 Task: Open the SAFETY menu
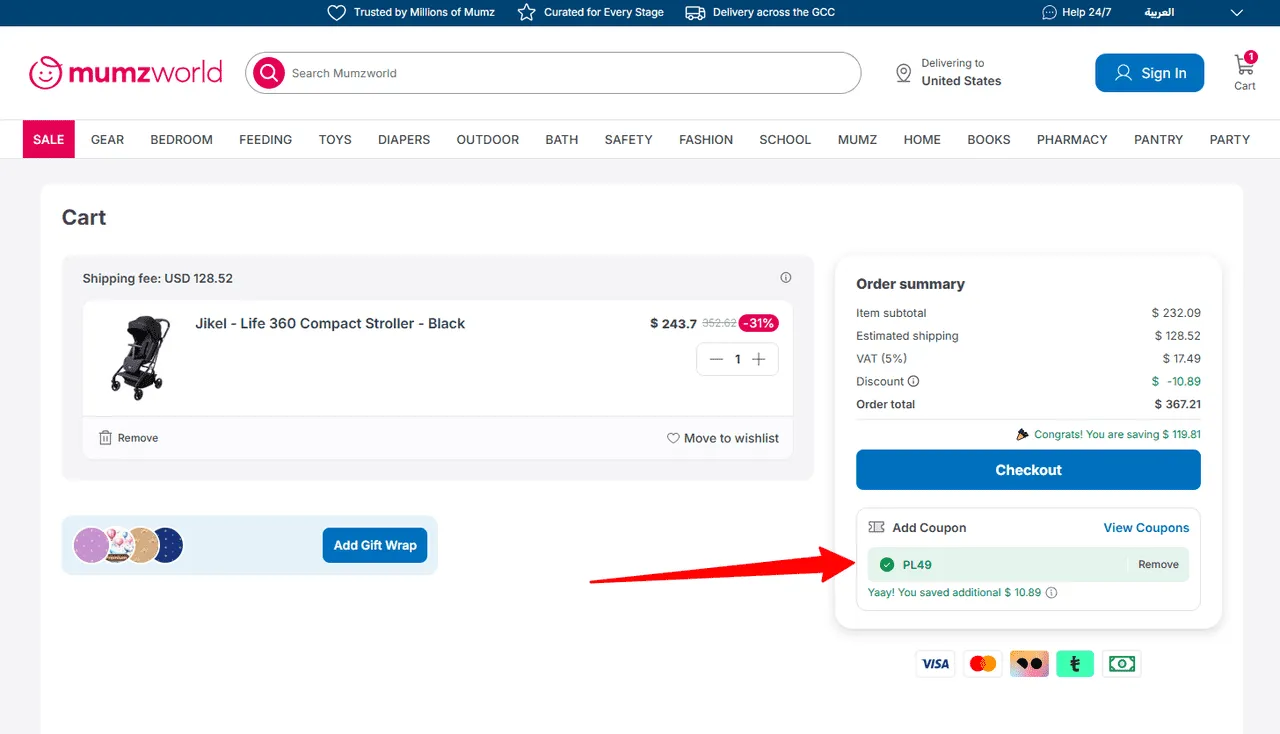pyautogui.click(x=629, y=139)
